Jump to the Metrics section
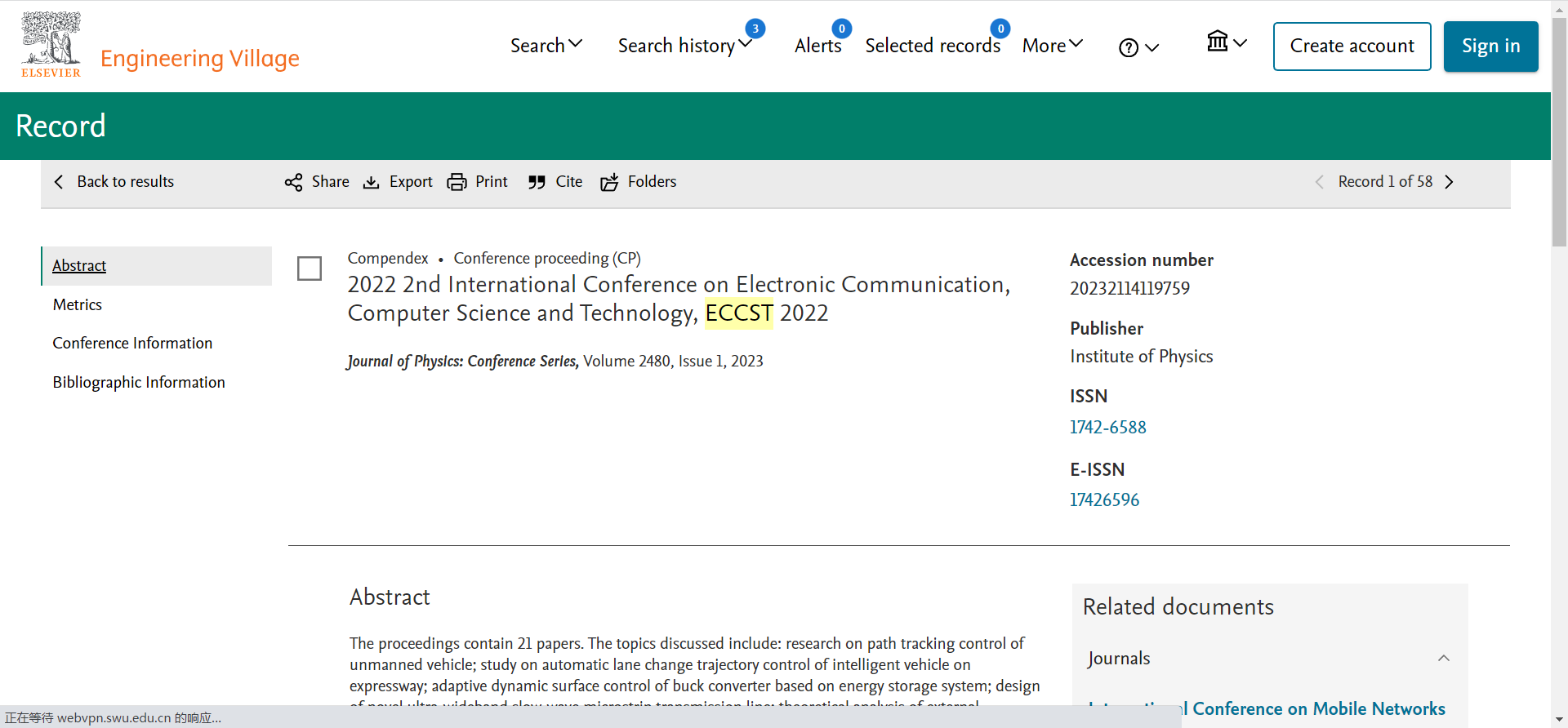 [x=78, y=304]
